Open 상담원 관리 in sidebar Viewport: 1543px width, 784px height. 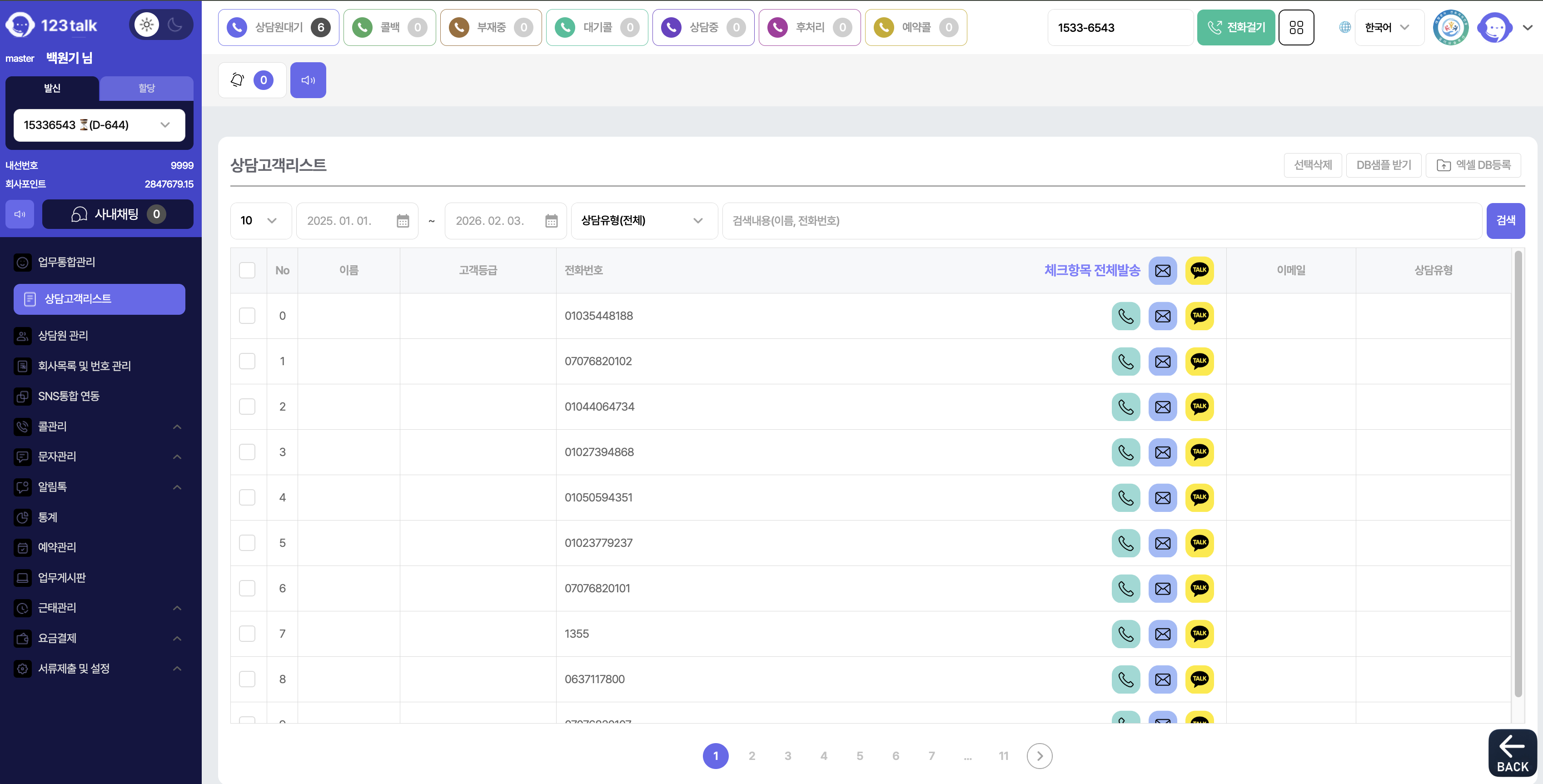click(63, 335)
